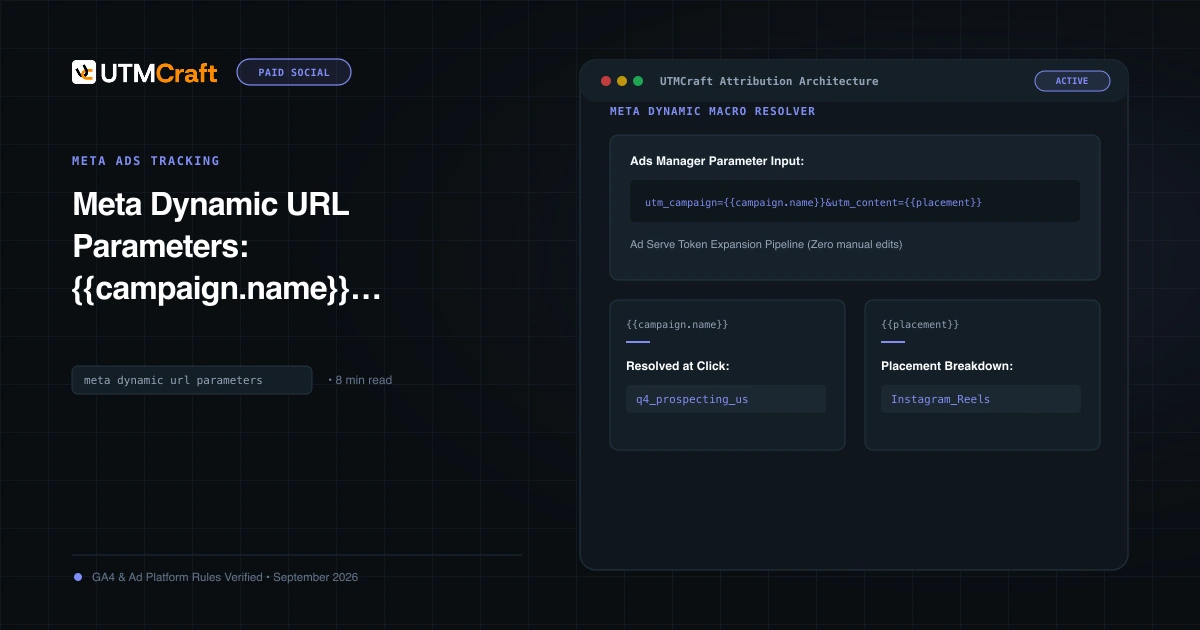Click the {{campaign.name}} card header
Image resolution: width=1200 pixels, height=630 pixels.
pyautogui.click(x=677, y=325)
